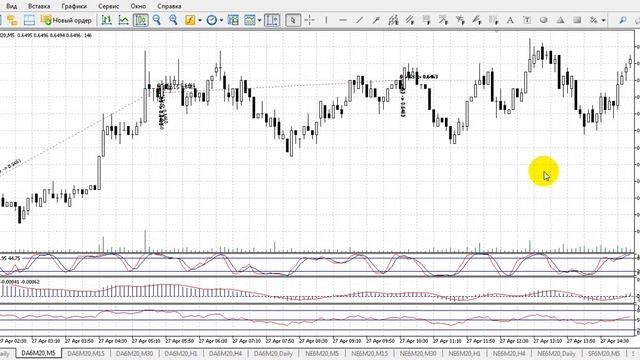Click the MACD histogram indicator subwindow
The height and width of the screenshot is (360, 640).
(x=318, y=291)
